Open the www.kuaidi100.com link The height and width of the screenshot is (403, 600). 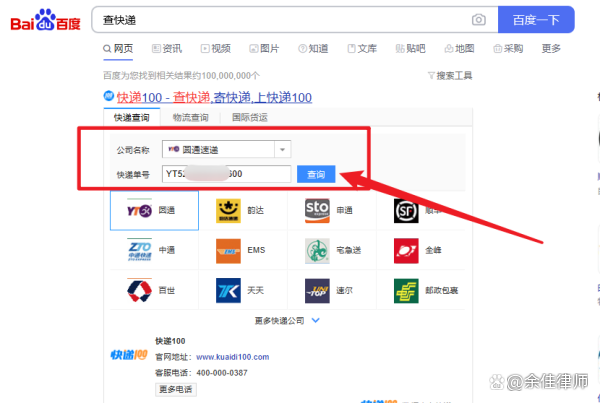click(x=233, y=357)
